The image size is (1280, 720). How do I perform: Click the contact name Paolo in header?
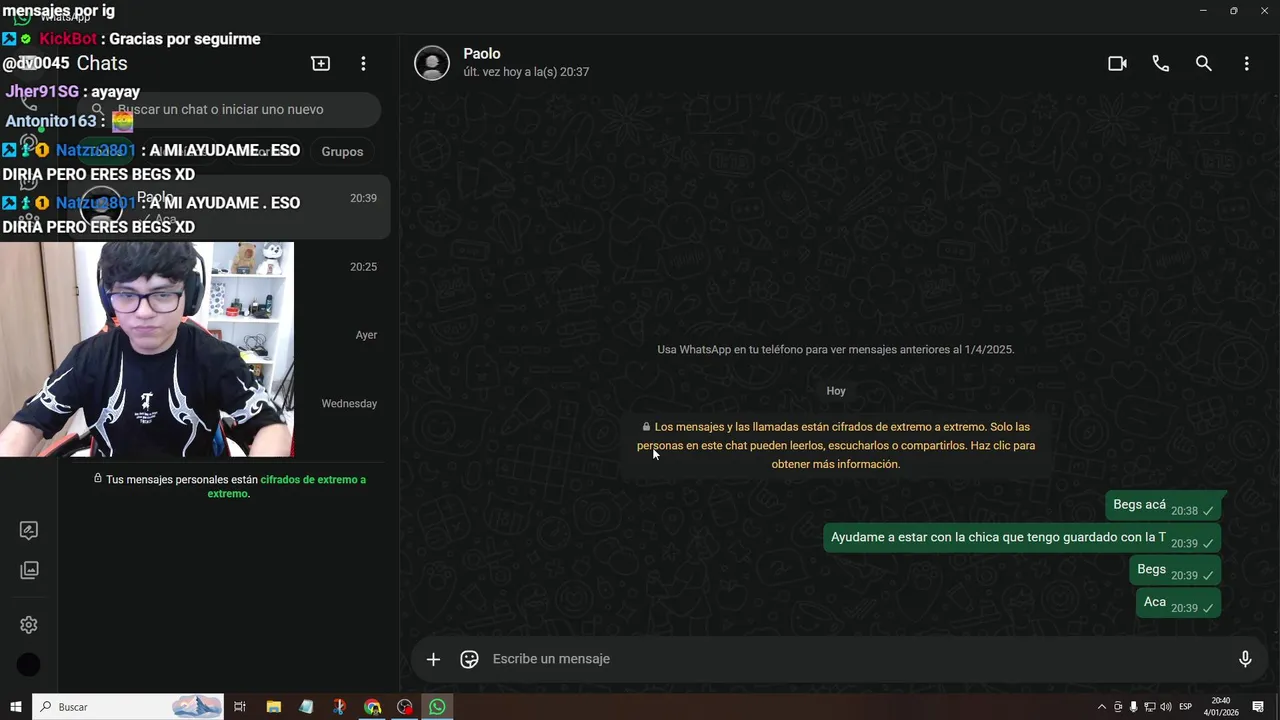pyautogui.click(x=482, y=54)
